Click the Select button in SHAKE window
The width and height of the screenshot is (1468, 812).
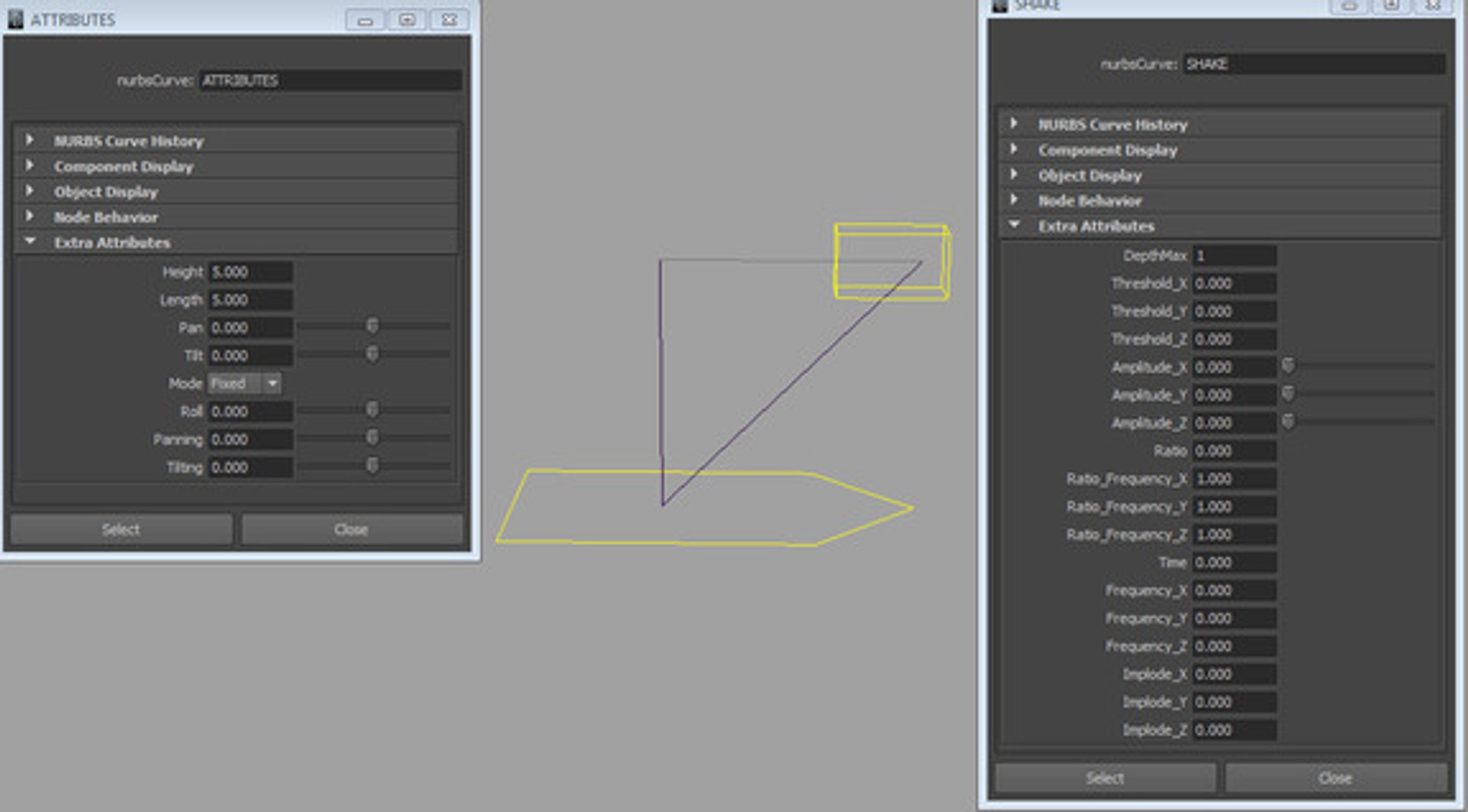1105,778
